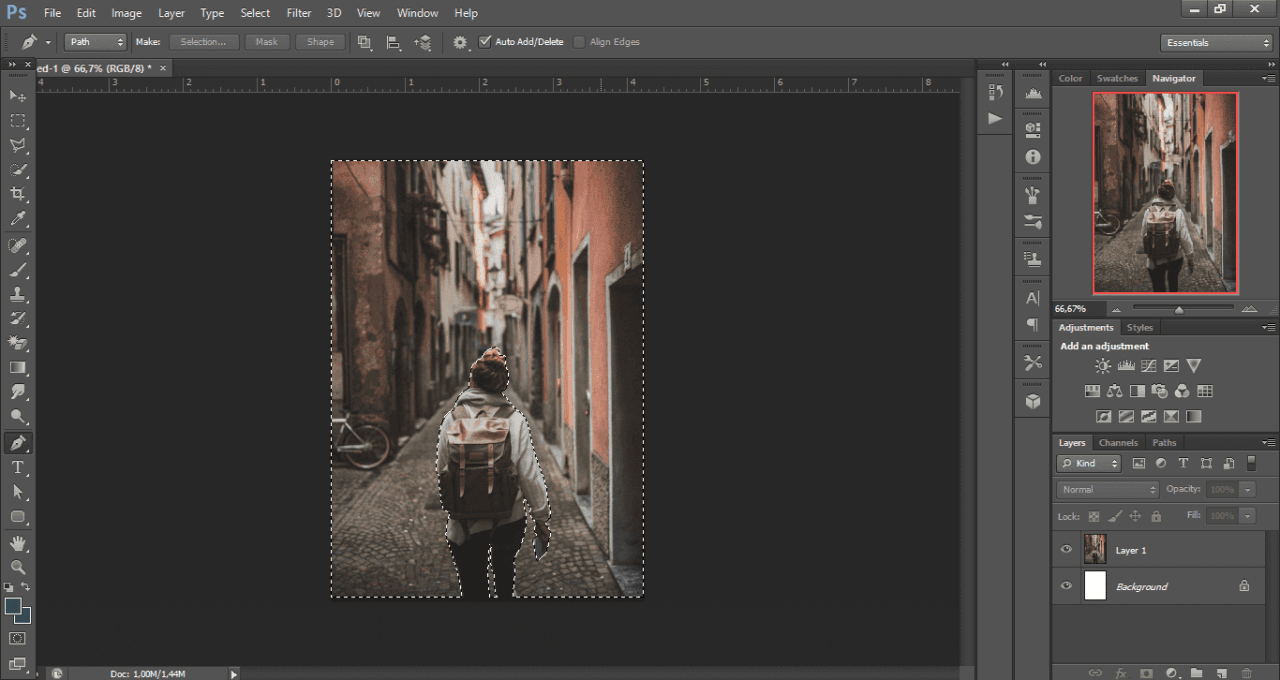Open the Essentials workspace dropdown
1280x680 pixels.
(1216, 43)
